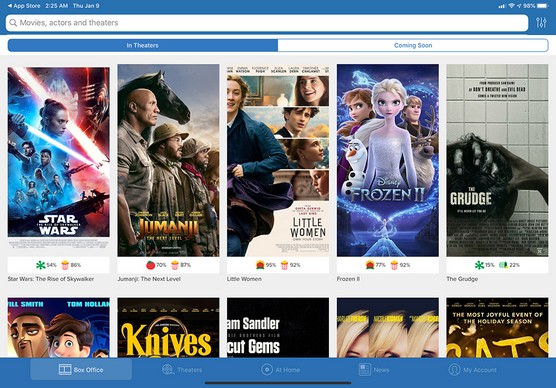Screen dimensions: 556x388
Task: Tap the certified fresh icon under Little Women
Action: [x=260, y=265]
